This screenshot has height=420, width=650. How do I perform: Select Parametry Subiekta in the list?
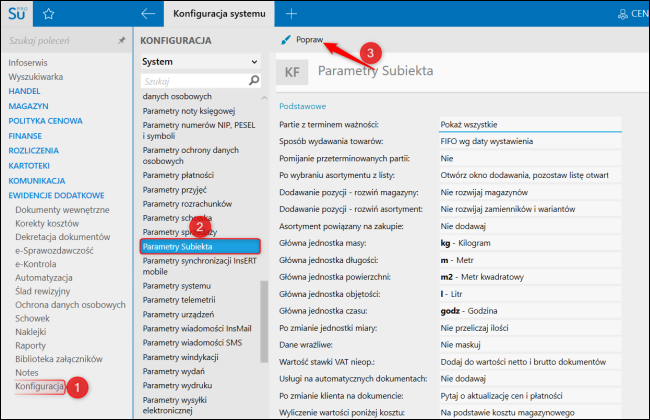[200, 247]
